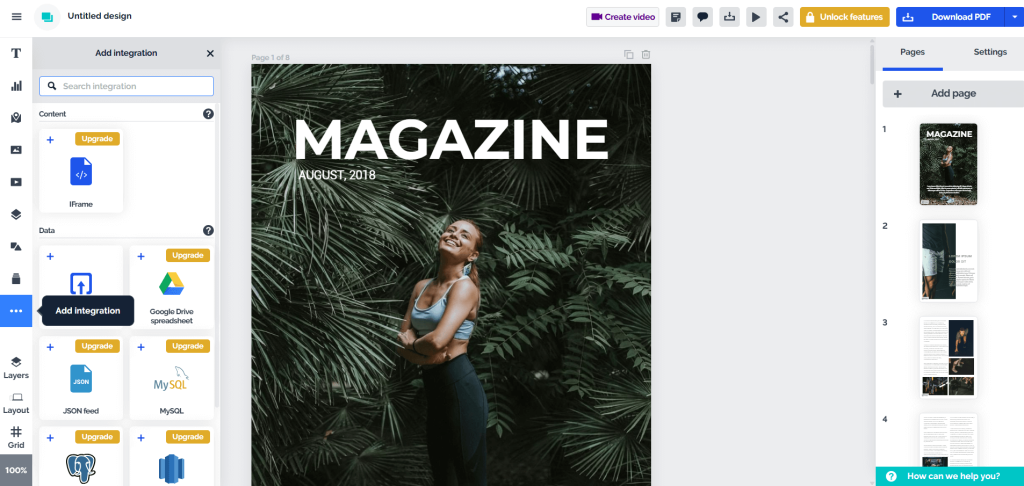Click Upgrade badge on IFrame card

pos(97,138)
